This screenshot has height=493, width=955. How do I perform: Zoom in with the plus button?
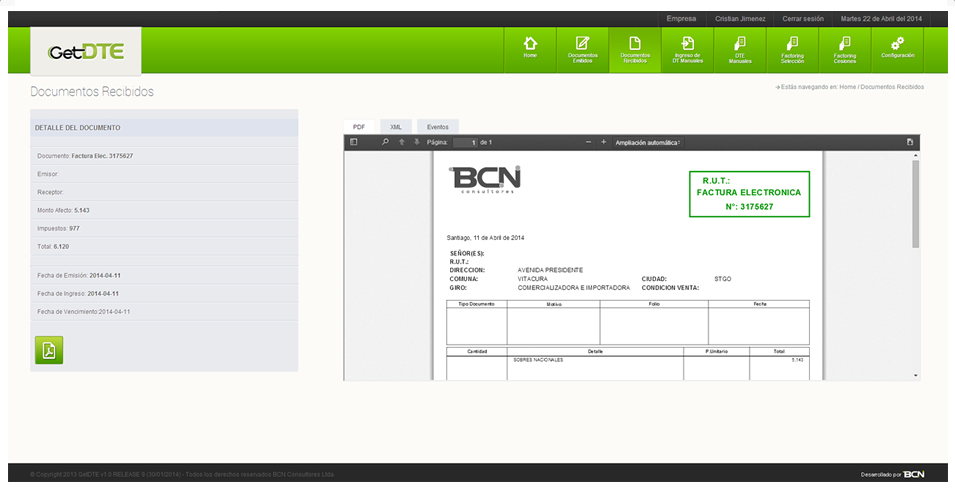point(603,143)
